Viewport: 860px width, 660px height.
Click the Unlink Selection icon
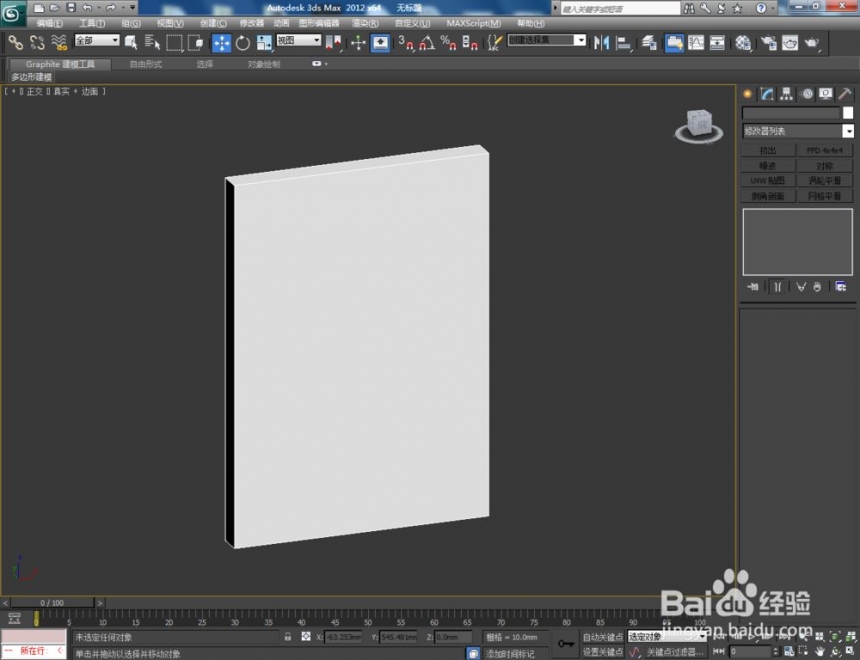[37, 42]
